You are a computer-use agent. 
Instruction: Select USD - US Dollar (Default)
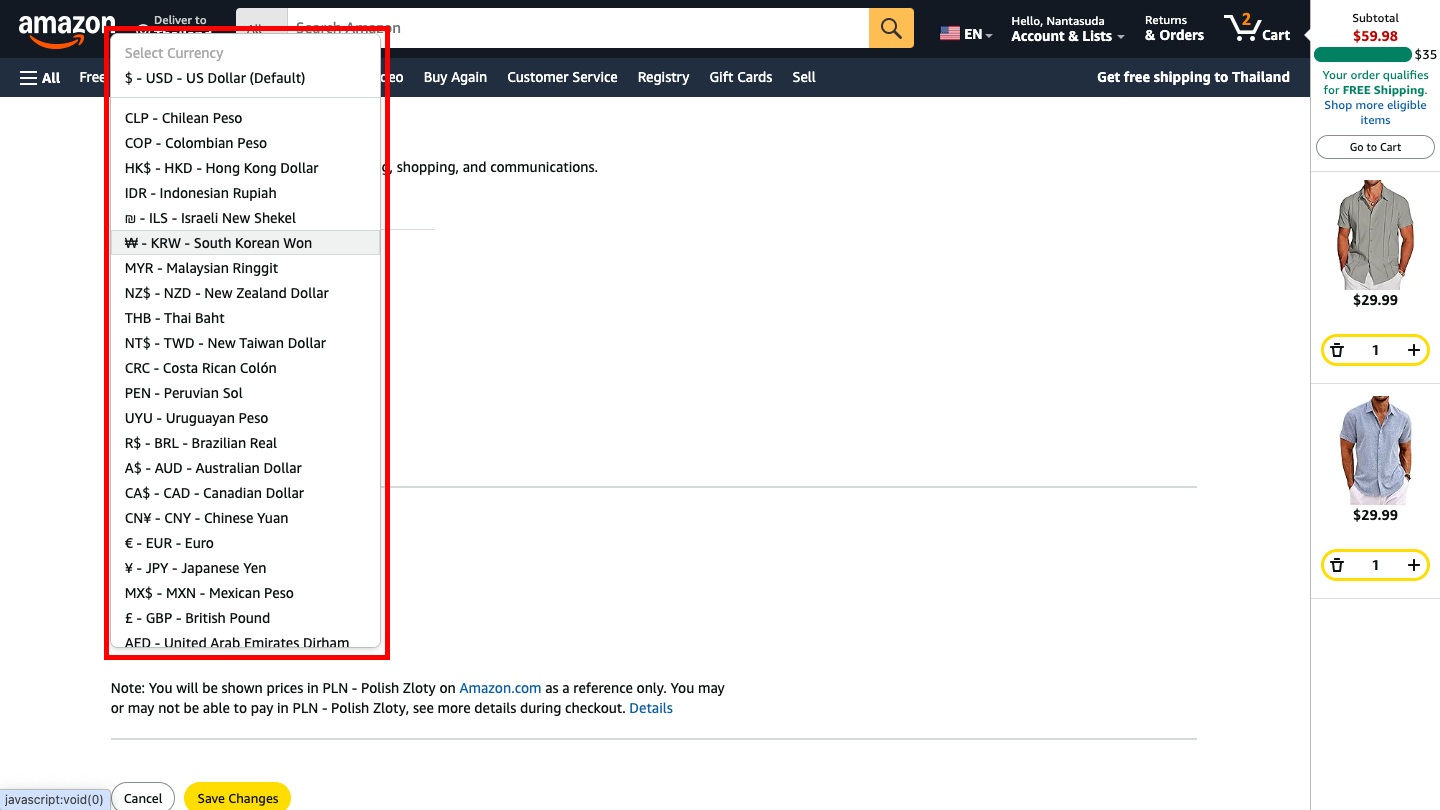pyautogui.click(x=245, y=78)
